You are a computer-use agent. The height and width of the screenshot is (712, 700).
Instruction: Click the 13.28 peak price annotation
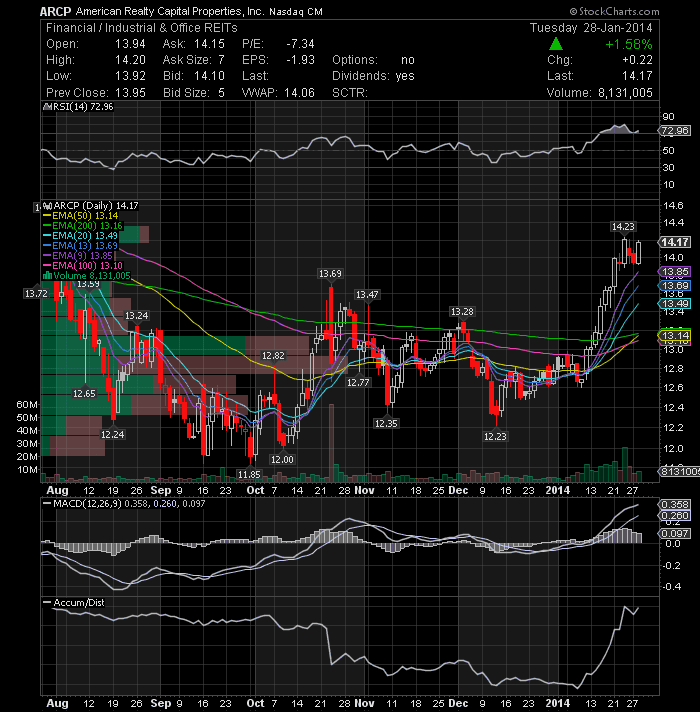[462, 312]
